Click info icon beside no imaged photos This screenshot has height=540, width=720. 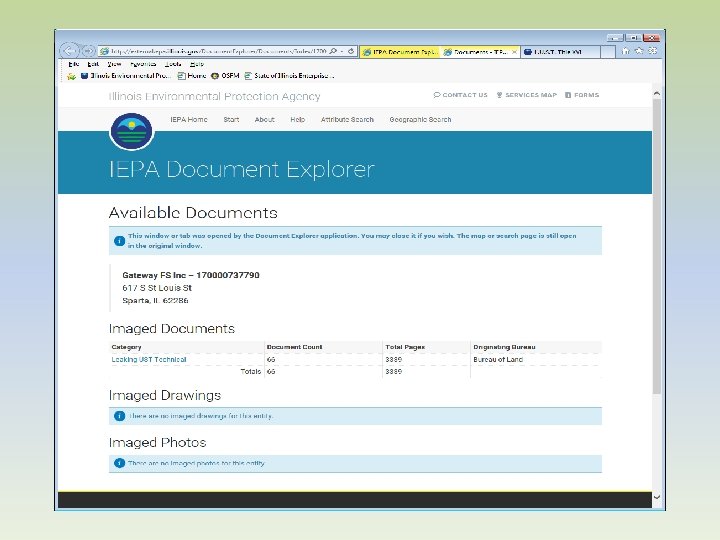coord(119,463)
